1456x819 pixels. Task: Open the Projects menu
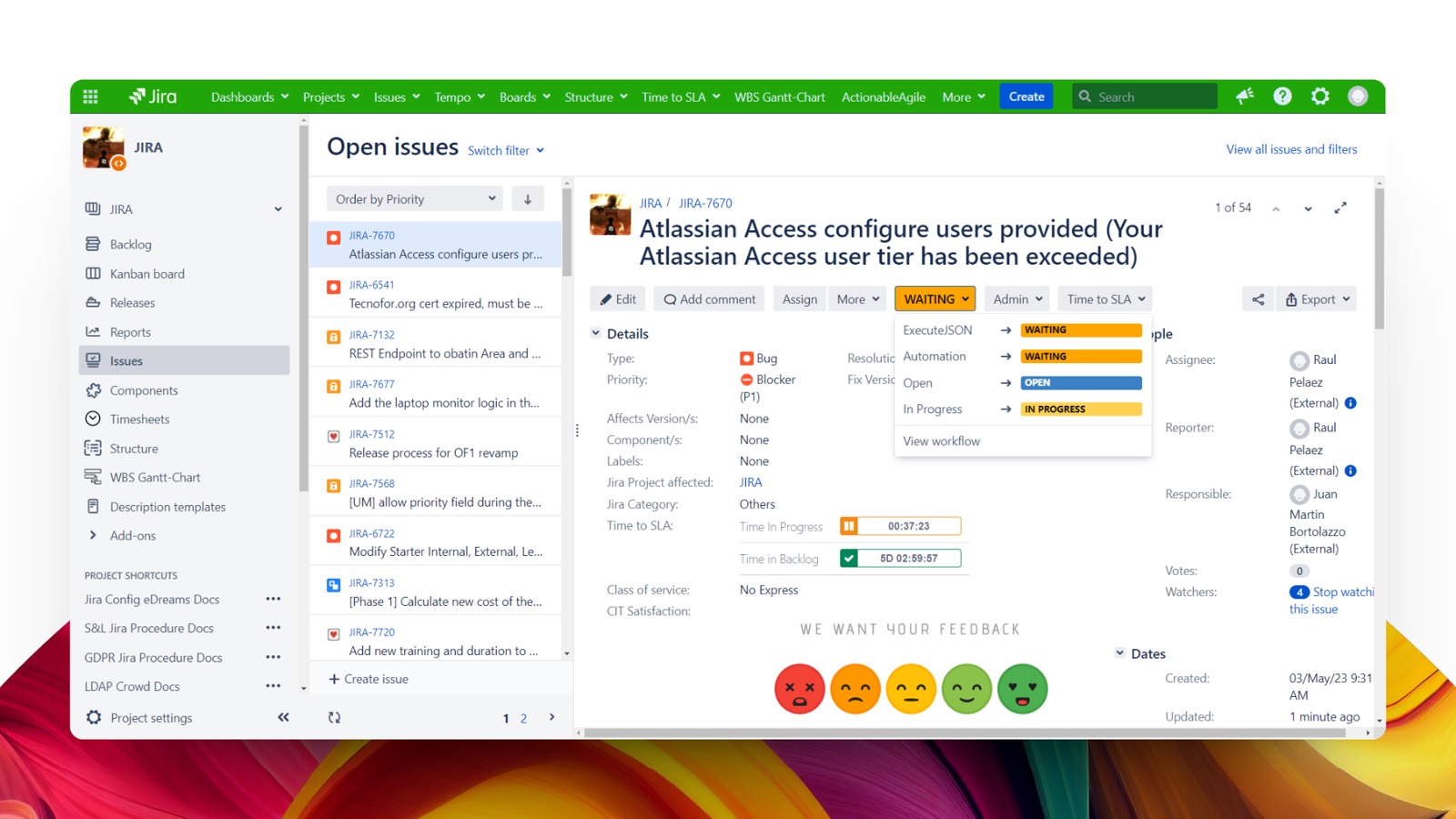pos(331,97)
